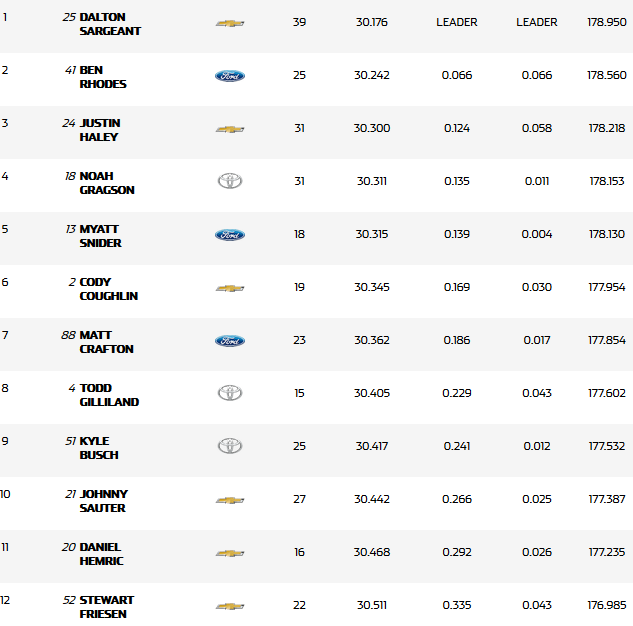Select Stewart Friesen's lap time 30.511
Screen dimensions: 633x626
point(373,605)
